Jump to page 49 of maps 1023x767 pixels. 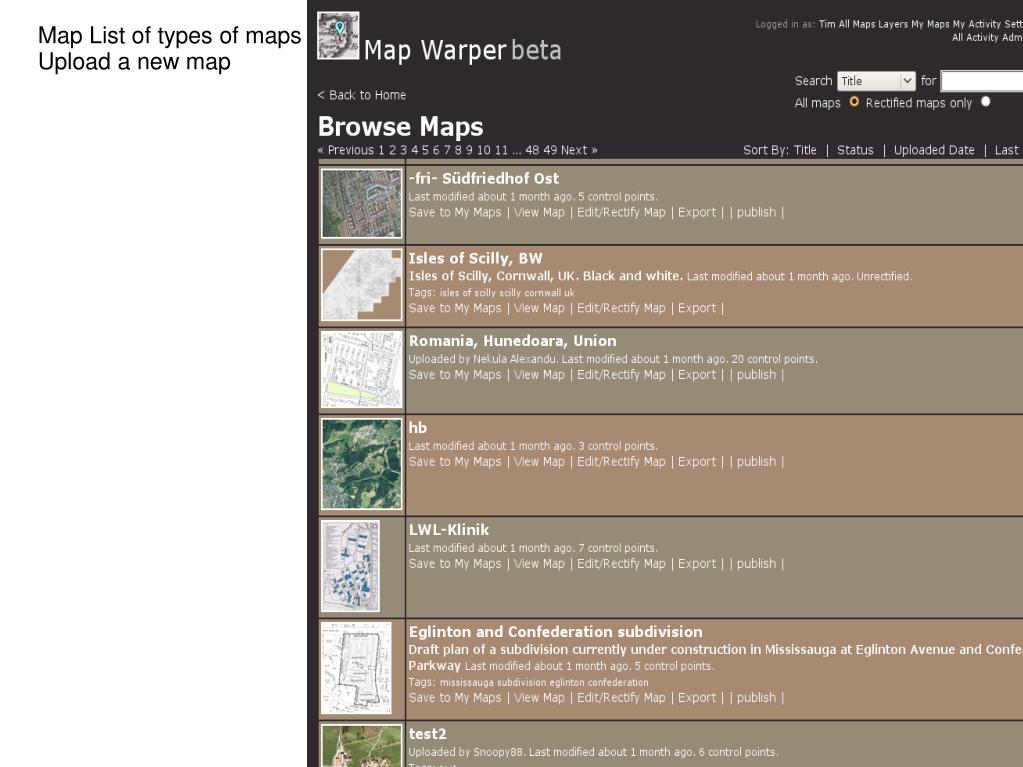point(551,150)
